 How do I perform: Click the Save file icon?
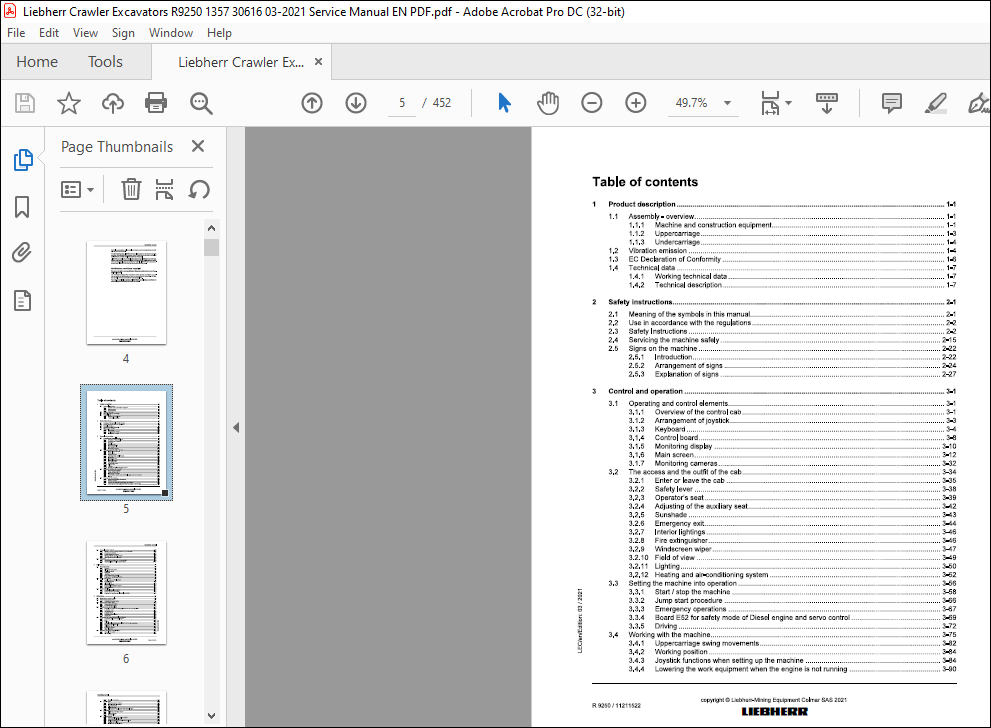[25, 103]
